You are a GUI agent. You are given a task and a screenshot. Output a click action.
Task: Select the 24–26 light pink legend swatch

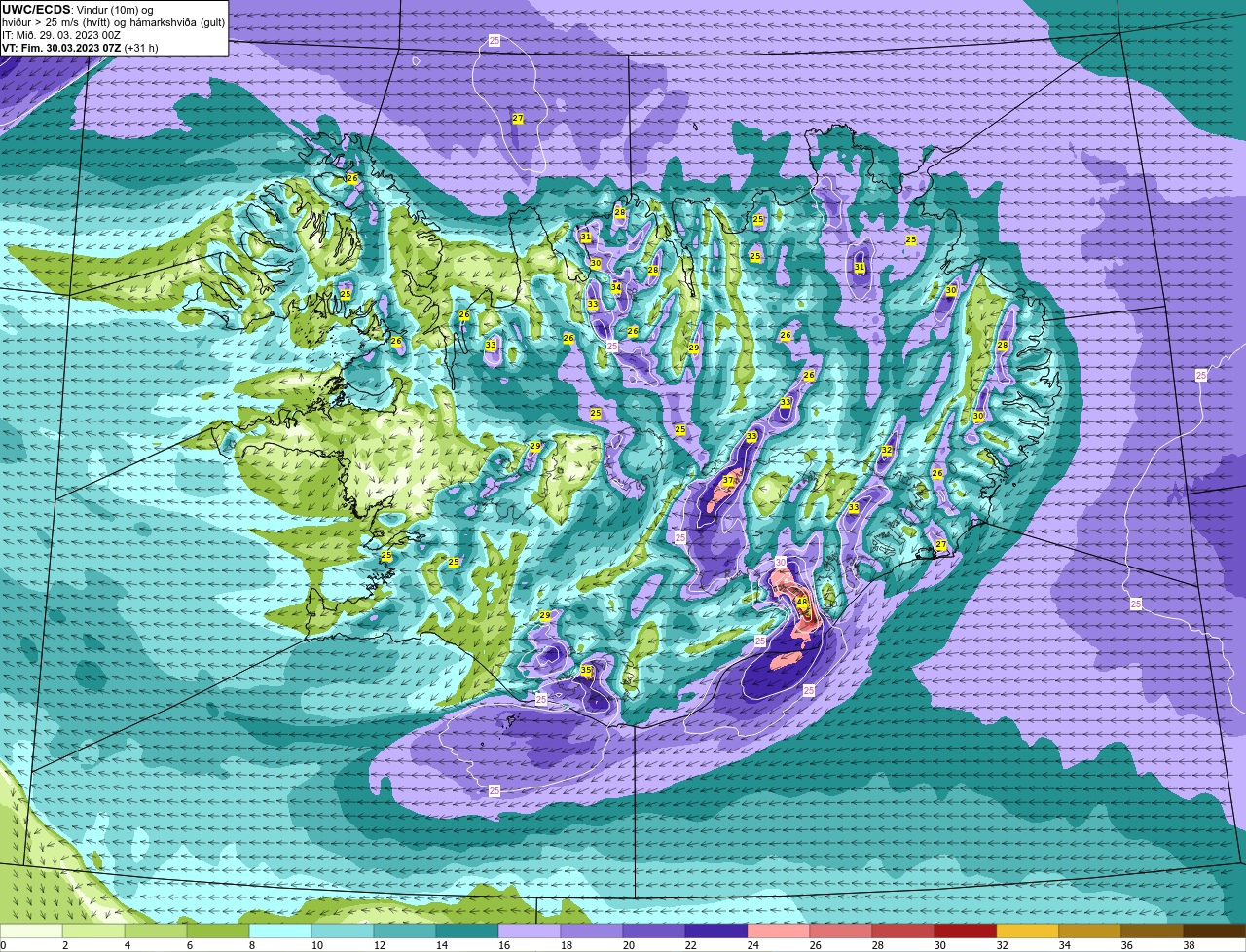779,932
